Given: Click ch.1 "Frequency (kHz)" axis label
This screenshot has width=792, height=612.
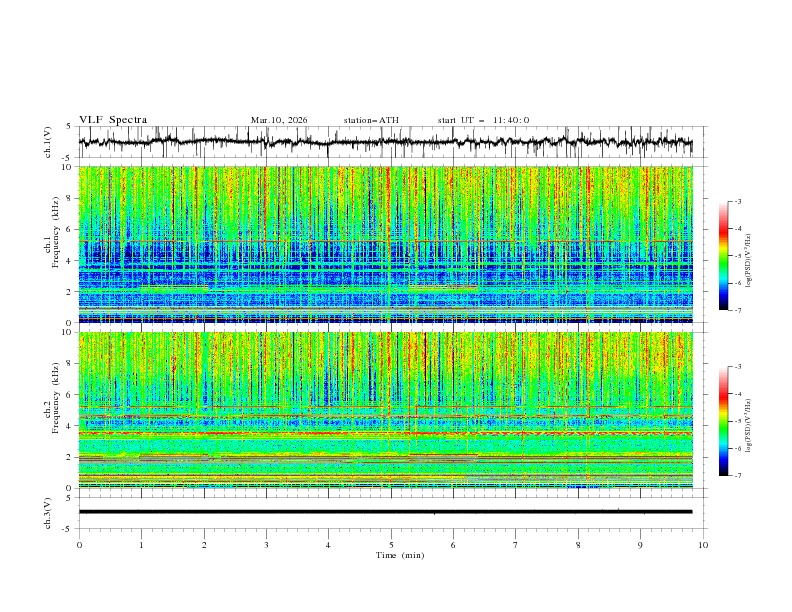Looking at the screenshot, I should pos(56,232).
